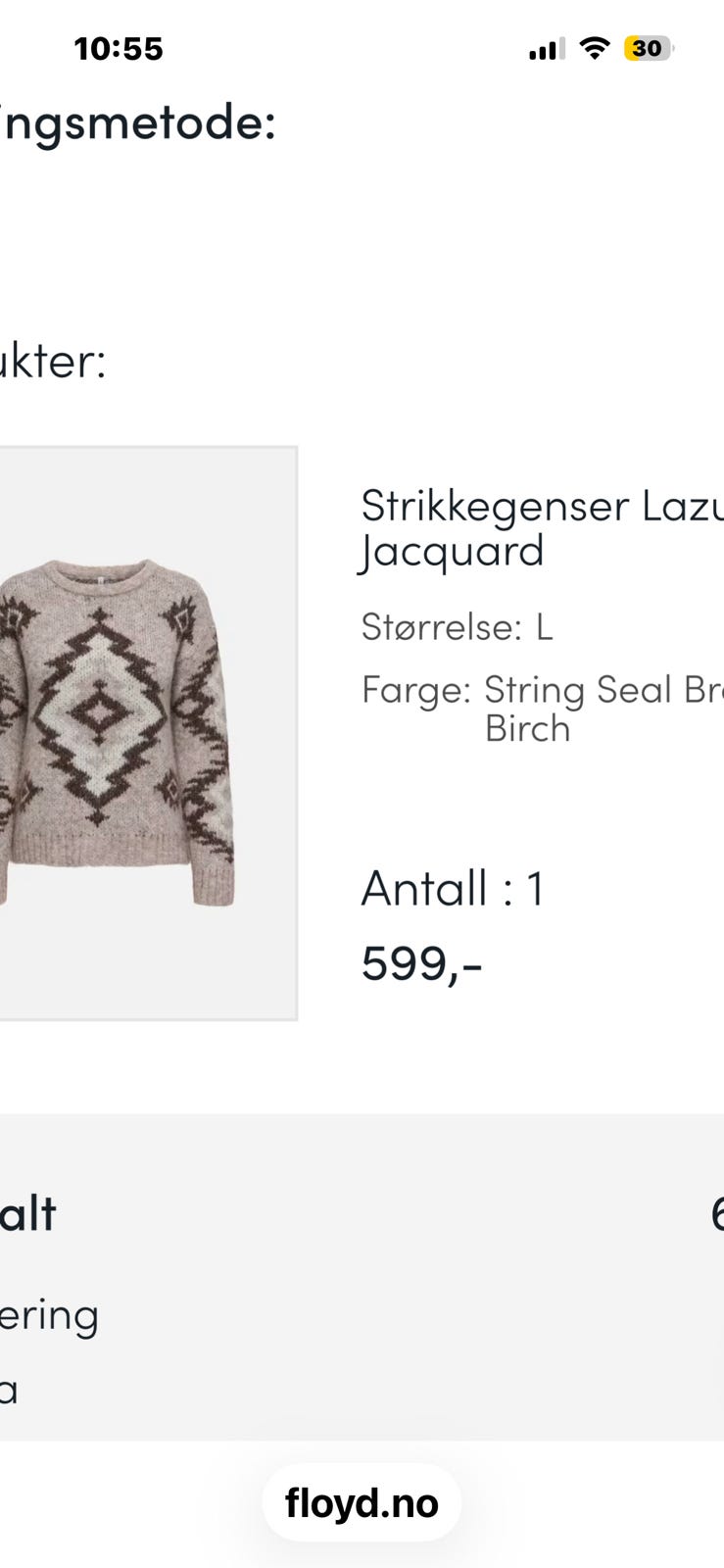Tap the cut-off total amount at right
Viewport: 724px width, 1568px height.
coord(717,1214)
